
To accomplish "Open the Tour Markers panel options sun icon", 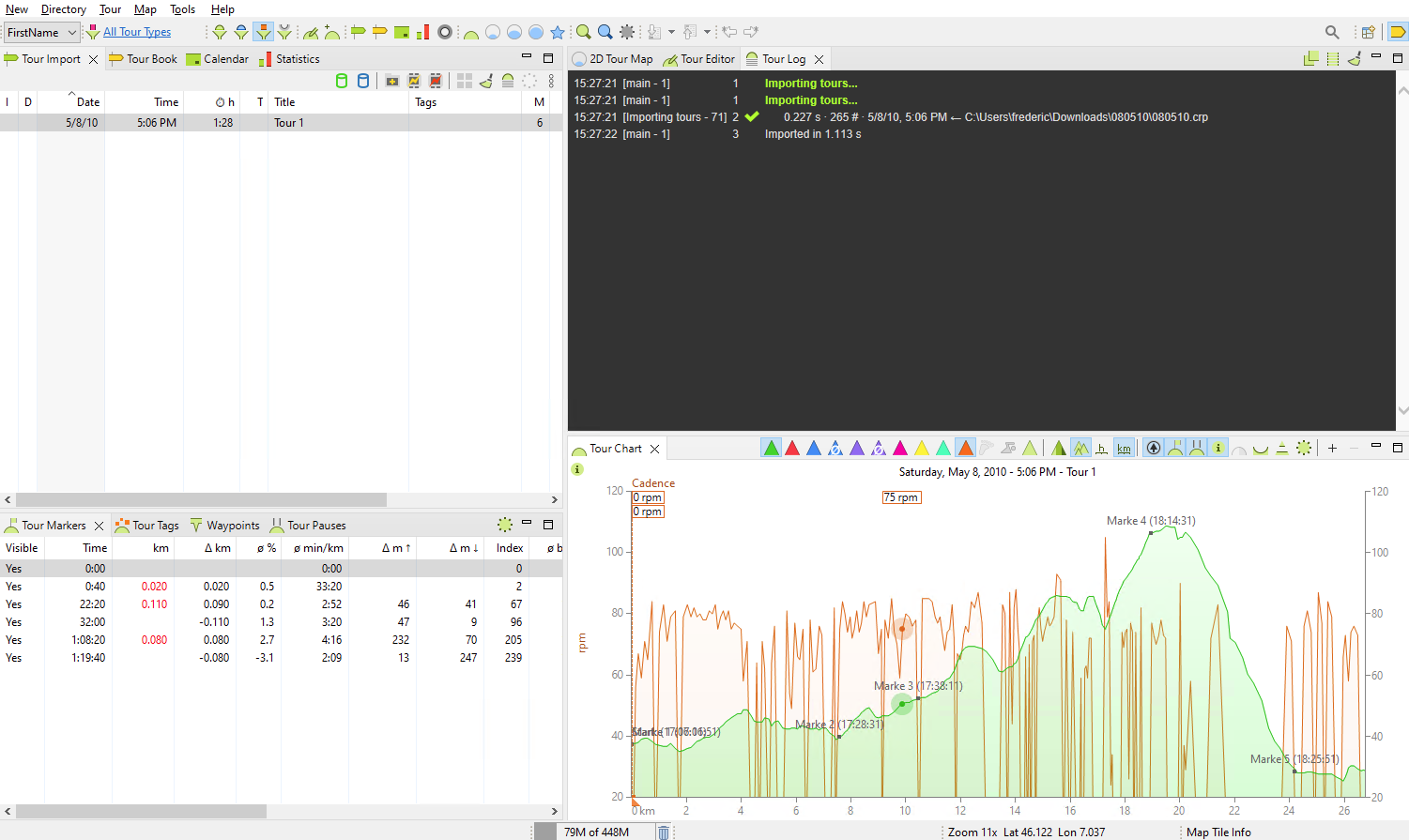I will coord(504,525).
